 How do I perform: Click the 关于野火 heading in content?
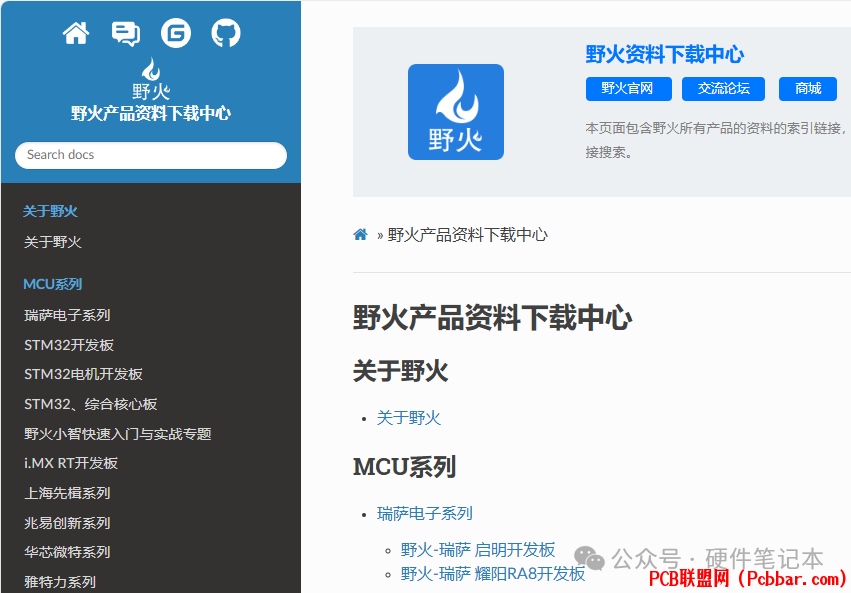point(401,372)
